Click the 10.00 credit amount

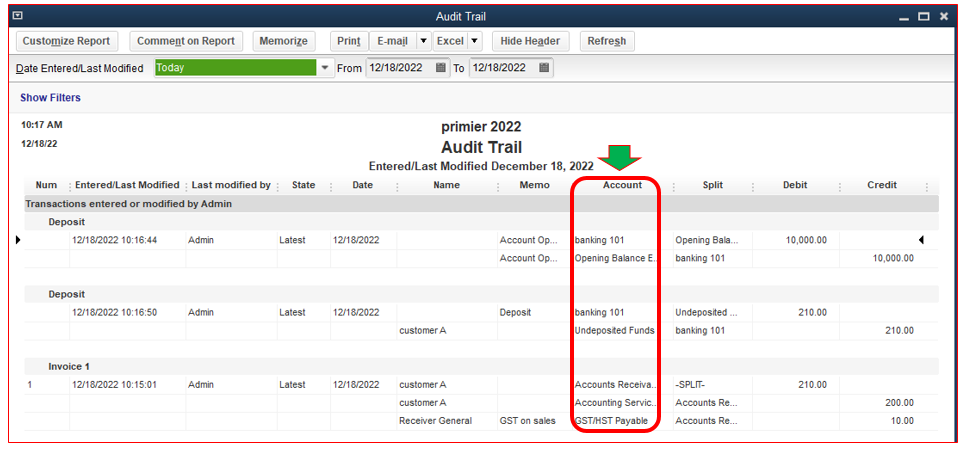(902, 421)
